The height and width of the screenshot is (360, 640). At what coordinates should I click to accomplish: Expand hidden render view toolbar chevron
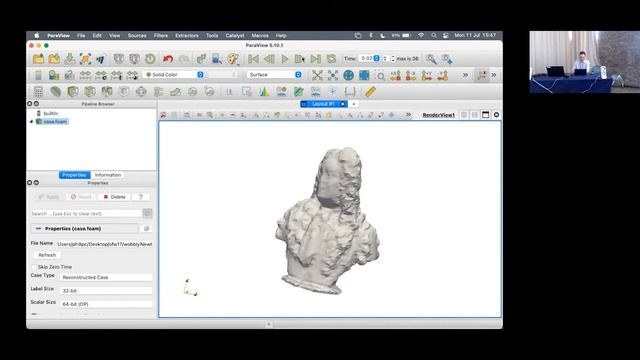pos(408,115)
